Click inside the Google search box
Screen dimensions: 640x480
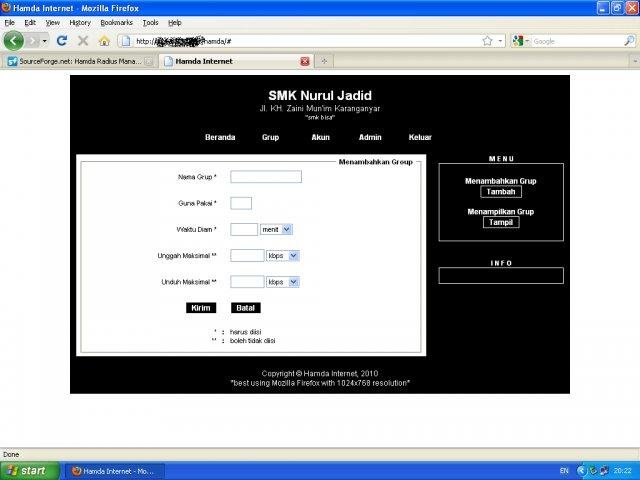tap(577, 41)
